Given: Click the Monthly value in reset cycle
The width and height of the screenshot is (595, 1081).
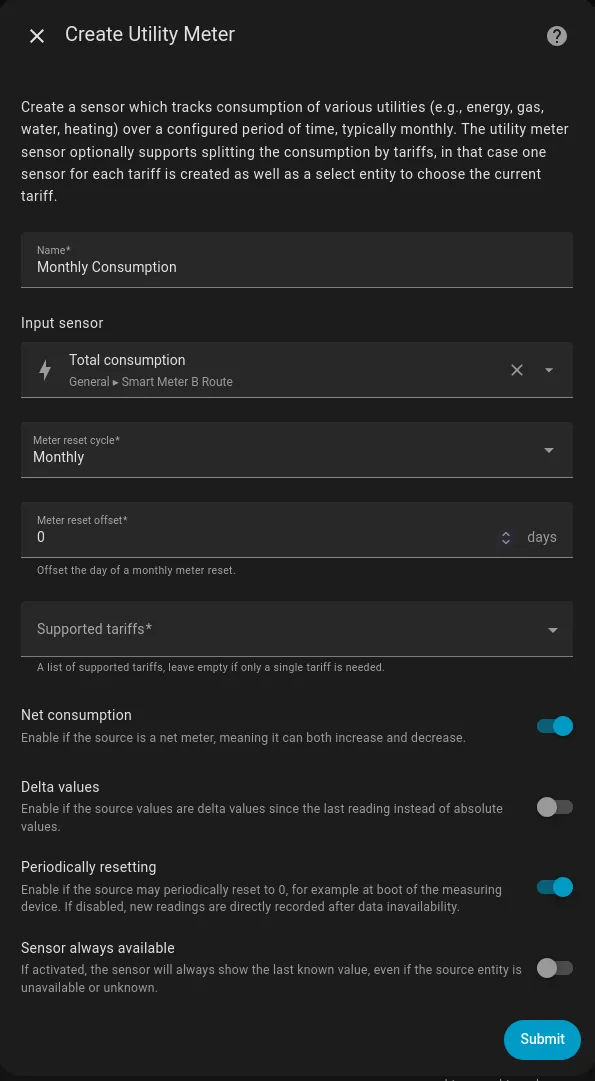Looking at the screenshot, I should 60,457.
